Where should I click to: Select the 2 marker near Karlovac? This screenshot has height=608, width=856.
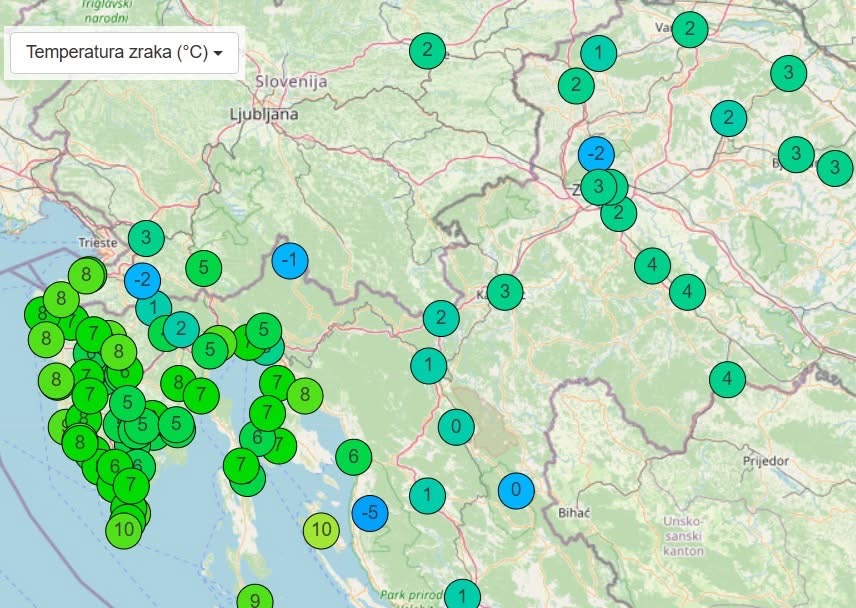[x=440, y=320]
